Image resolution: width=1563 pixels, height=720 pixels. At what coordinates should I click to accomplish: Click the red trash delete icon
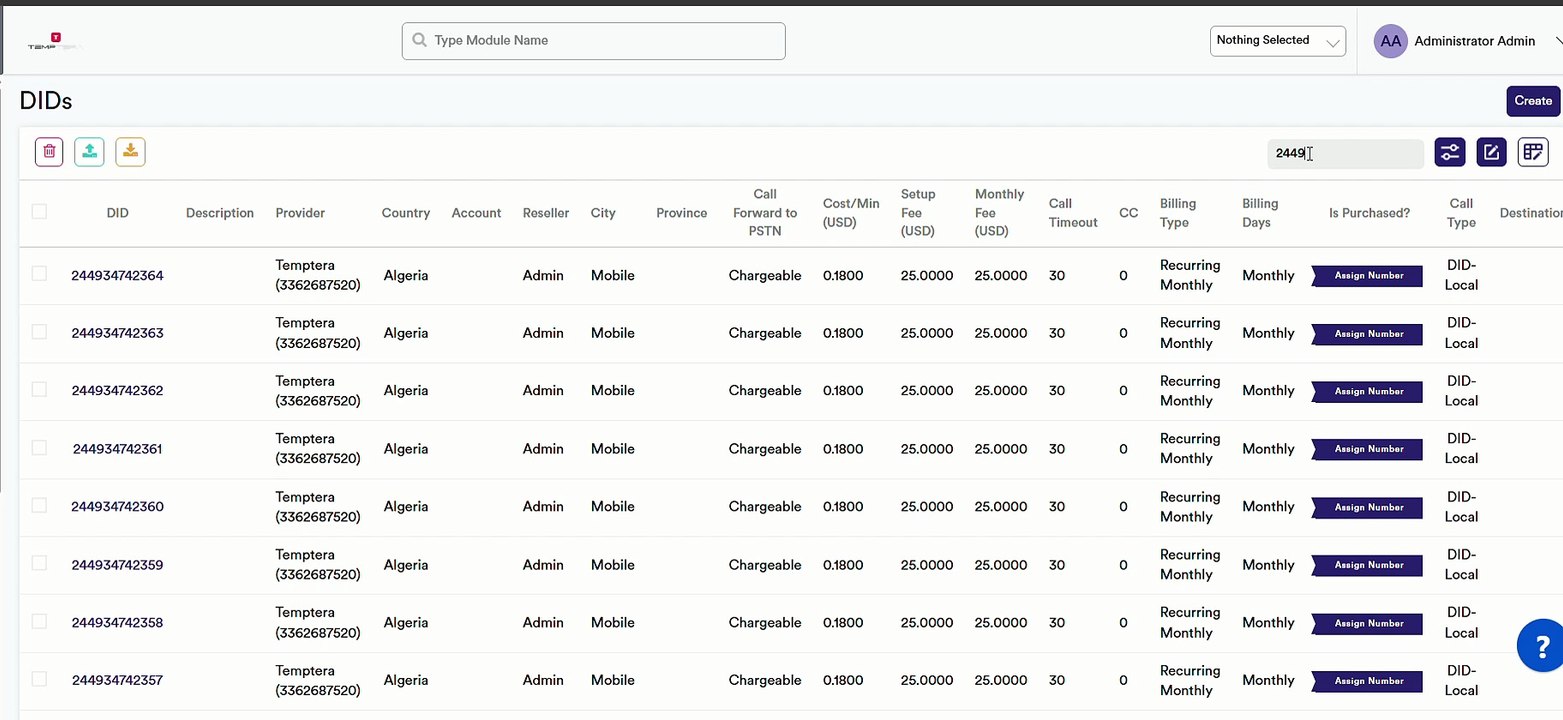[49, 152]
